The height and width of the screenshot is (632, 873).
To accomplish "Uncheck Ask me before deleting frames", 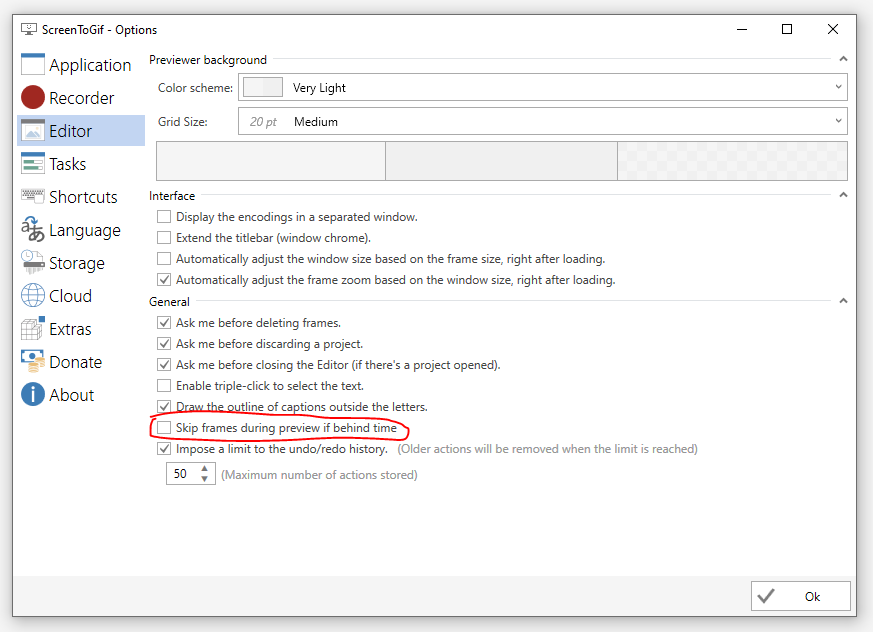I will point(164,322).
